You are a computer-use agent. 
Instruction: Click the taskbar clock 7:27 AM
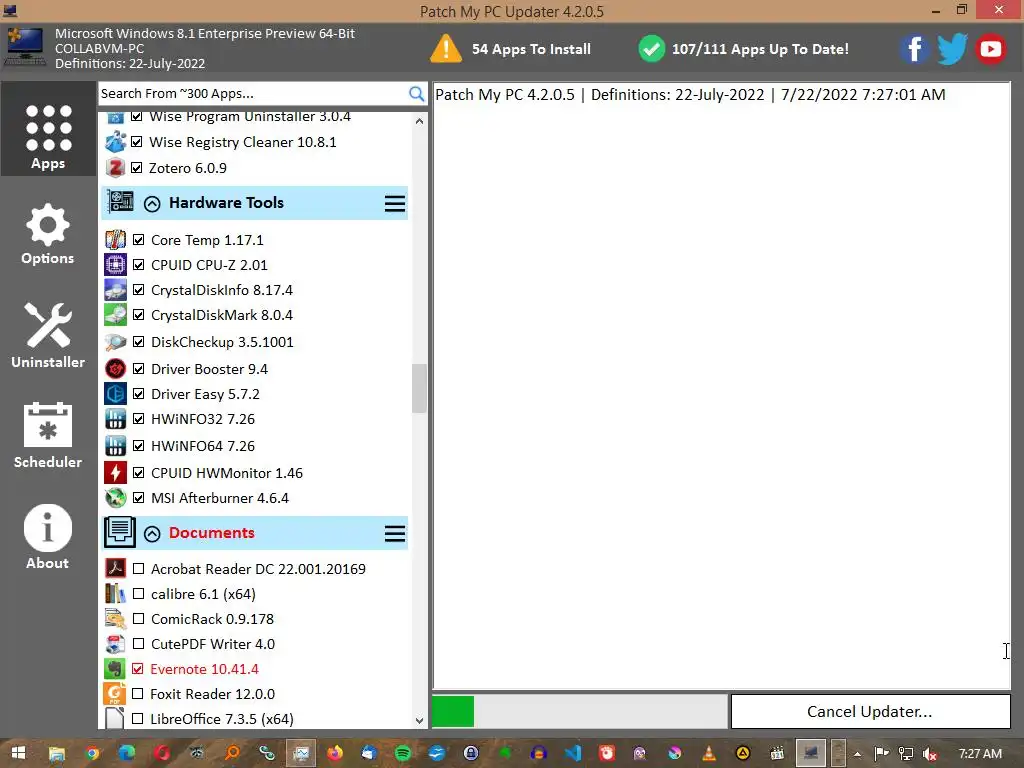click(980, 754)
